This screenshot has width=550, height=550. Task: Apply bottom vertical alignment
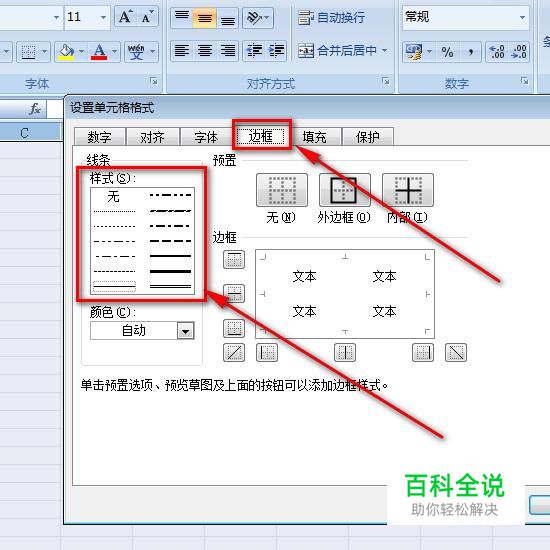tap(227, 18)
